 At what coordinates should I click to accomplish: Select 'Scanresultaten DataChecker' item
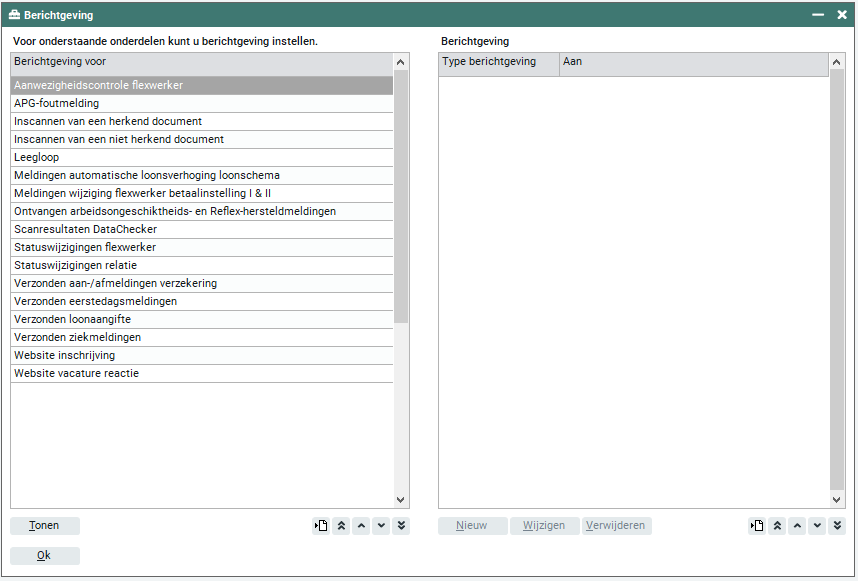pos(85,230)
